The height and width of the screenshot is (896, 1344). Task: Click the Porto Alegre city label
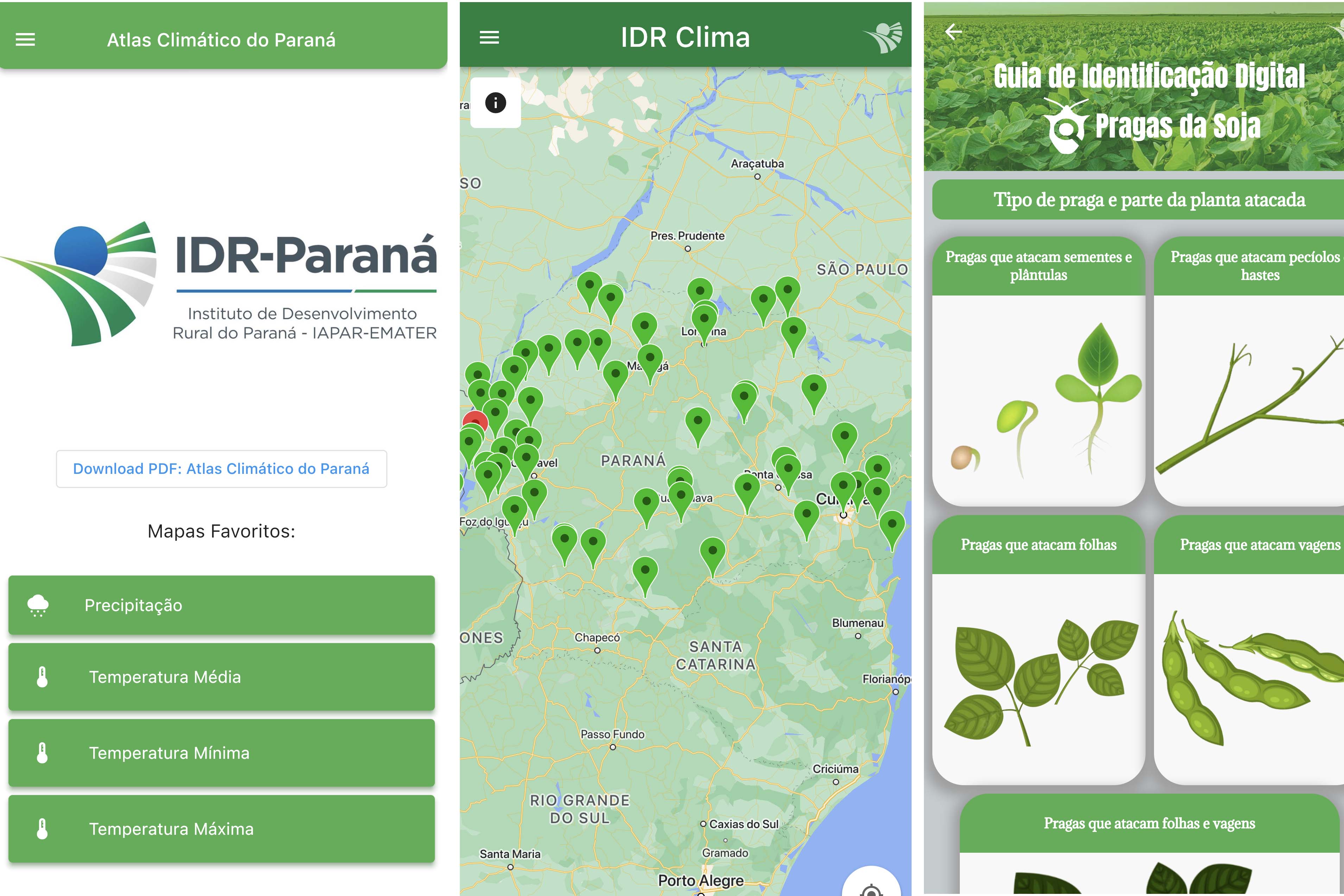pyautogui.click(x=701, y=881)
